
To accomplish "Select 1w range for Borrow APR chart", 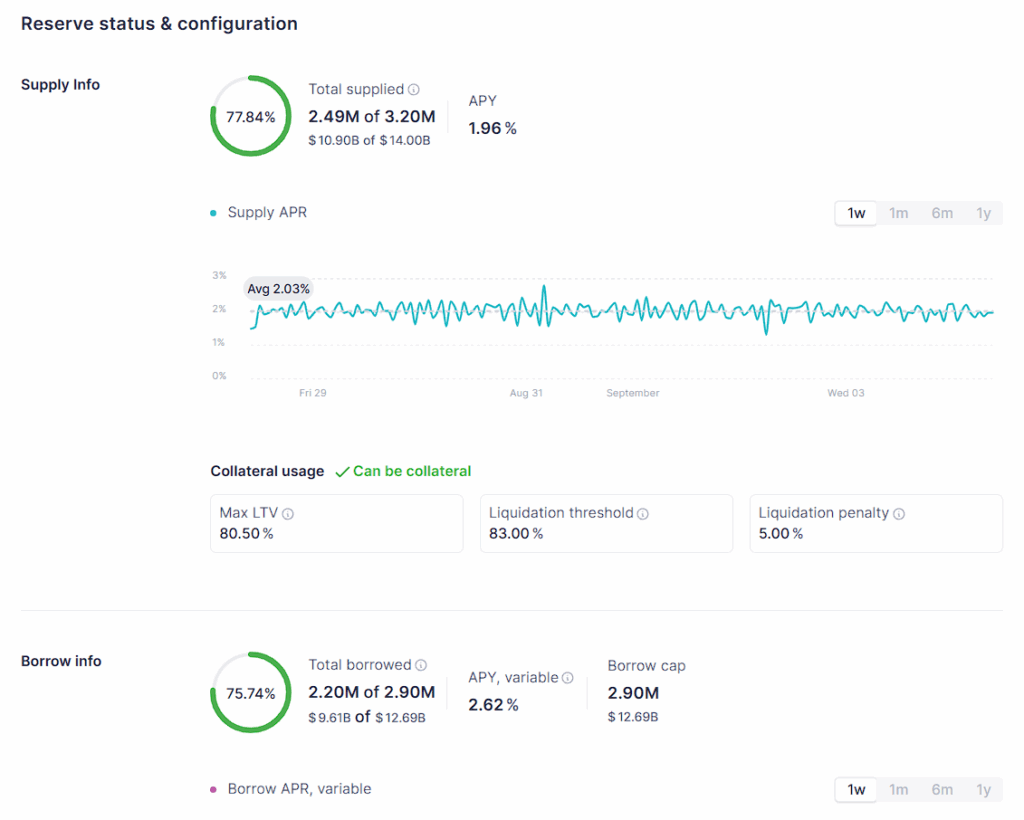I will (856, 790).
